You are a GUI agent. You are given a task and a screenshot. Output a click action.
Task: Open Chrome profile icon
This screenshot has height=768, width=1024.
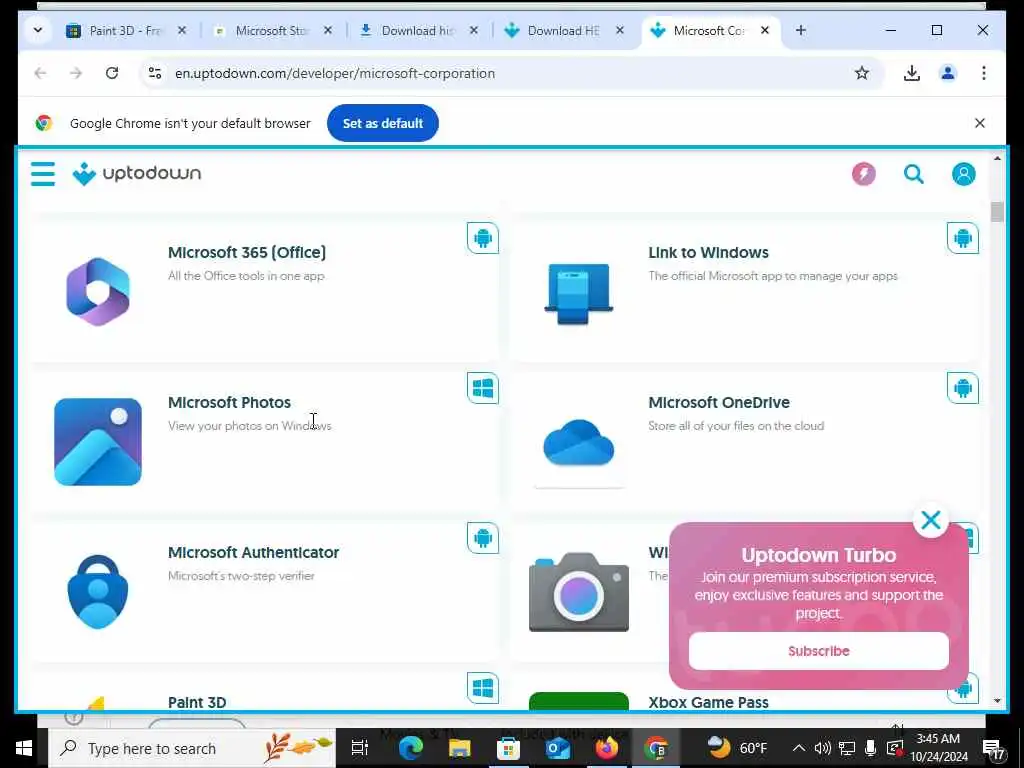(948, 73)
